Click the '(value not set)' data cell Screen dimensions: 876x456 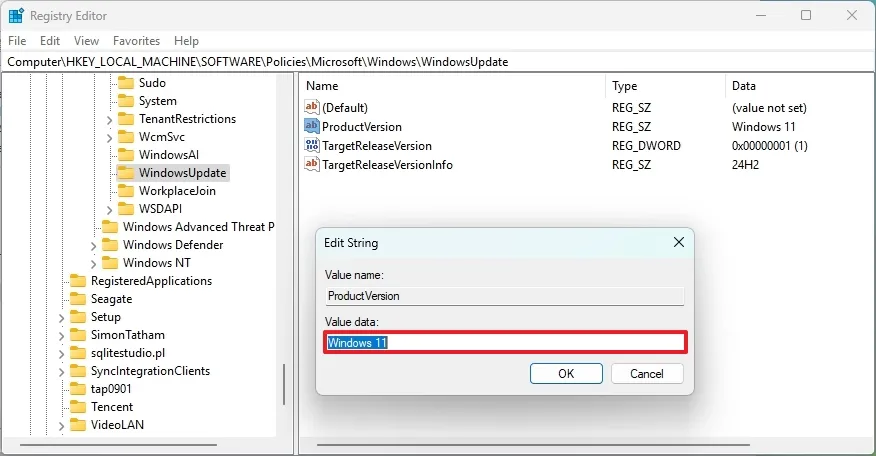pyautogui.click(x=769, y=108)
